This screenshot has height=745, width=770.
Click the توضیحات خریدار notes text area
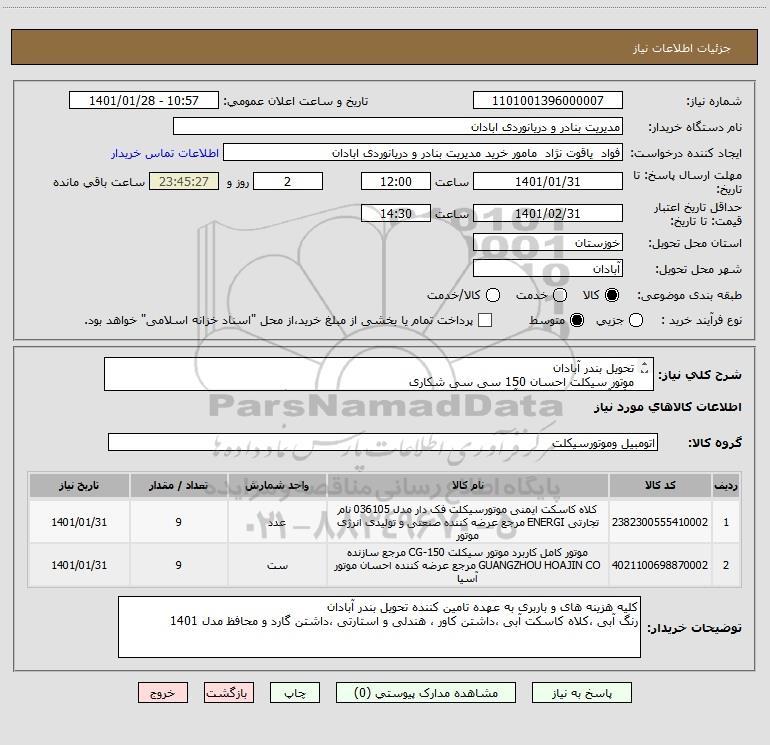click(379, 627)
